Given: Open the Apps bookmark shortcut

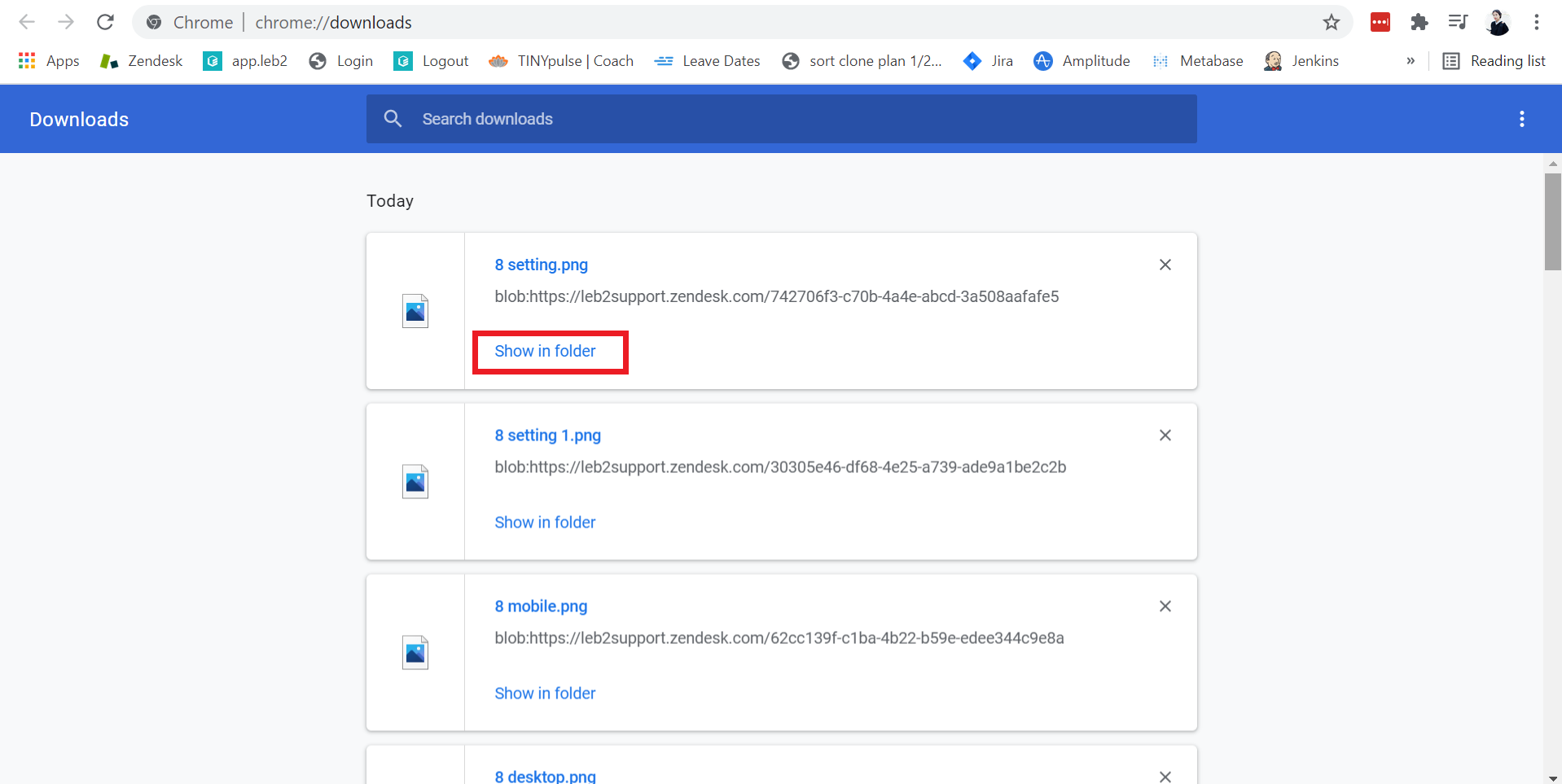Looking at the screenshot, I should [x=49, y=61].
